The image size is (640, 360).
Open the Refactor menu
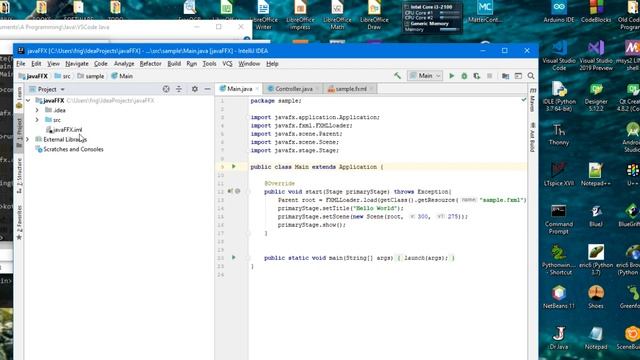click(x=150, y=64)
